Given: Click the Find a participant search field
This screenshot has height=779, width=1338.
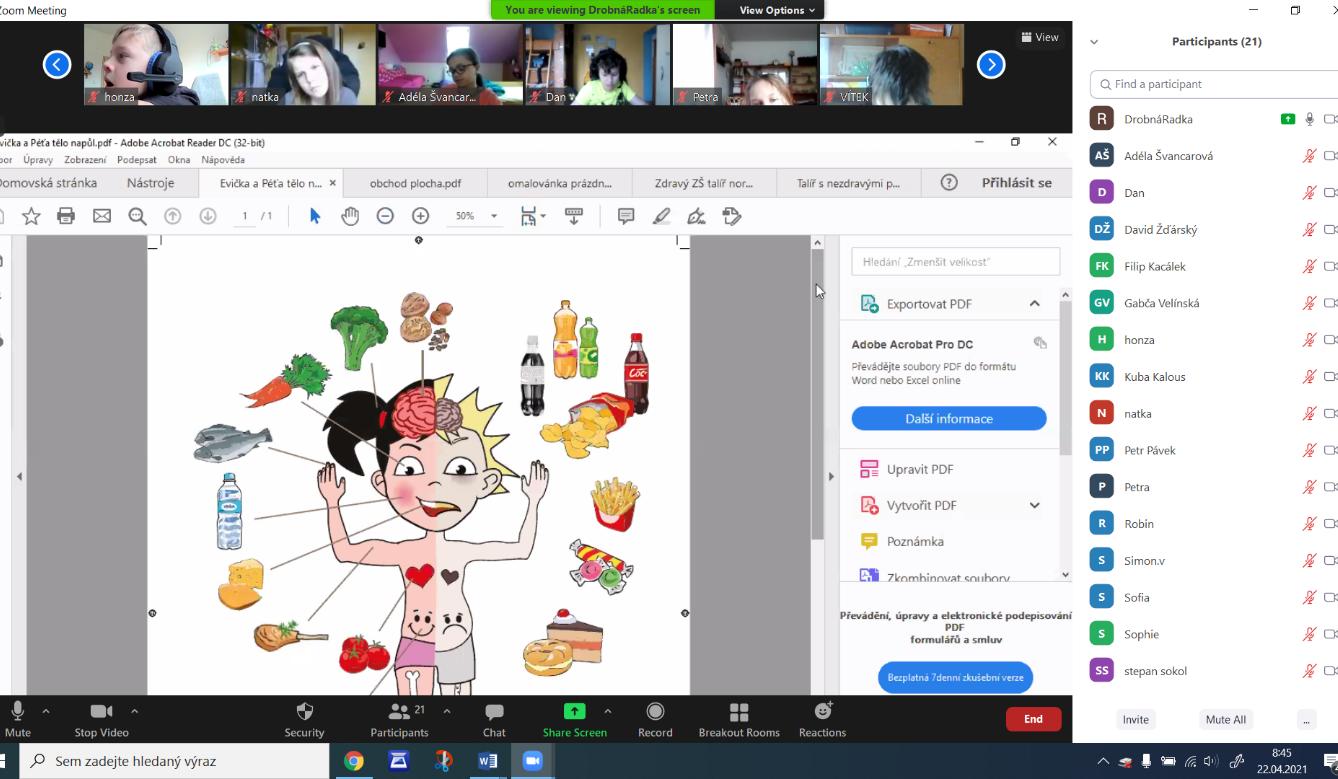Looking at the screenshot, I should pos(1215,84).
